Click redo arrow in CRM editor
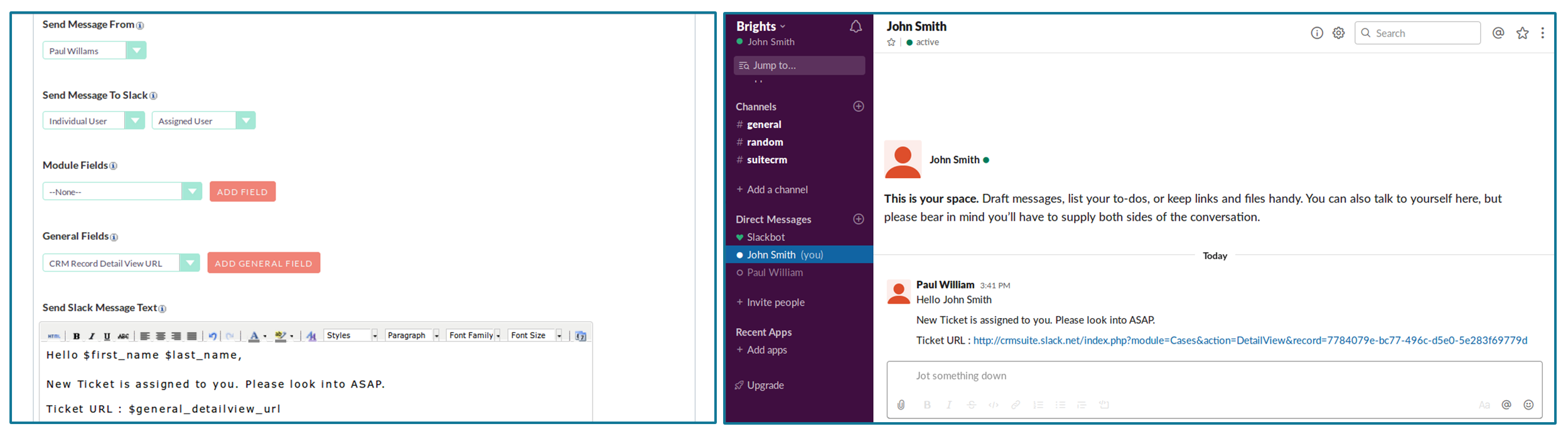This screenshot has height=436, width=1568. click(x=230, y=336)
